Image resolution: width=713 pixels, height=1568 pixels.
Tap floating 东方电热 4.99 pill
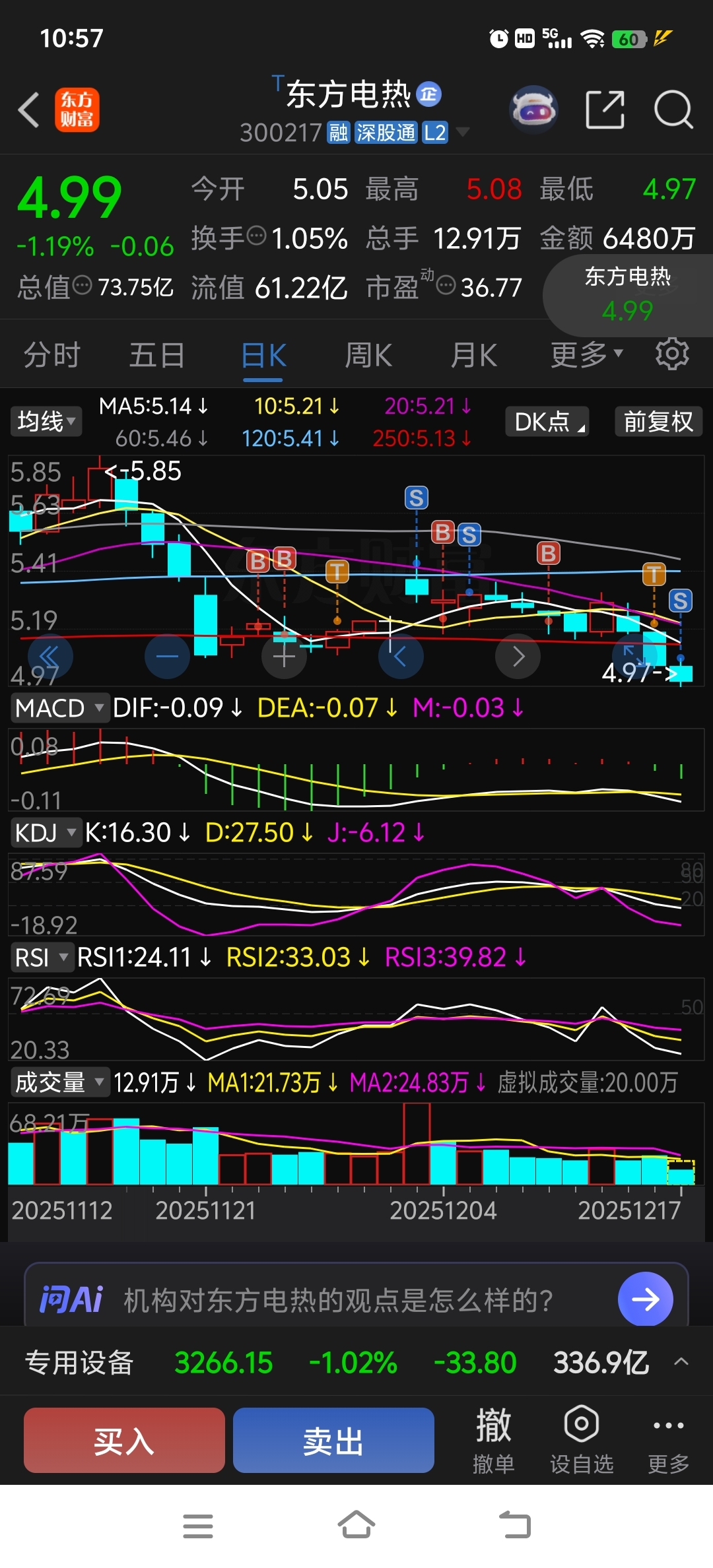[628, 296]
